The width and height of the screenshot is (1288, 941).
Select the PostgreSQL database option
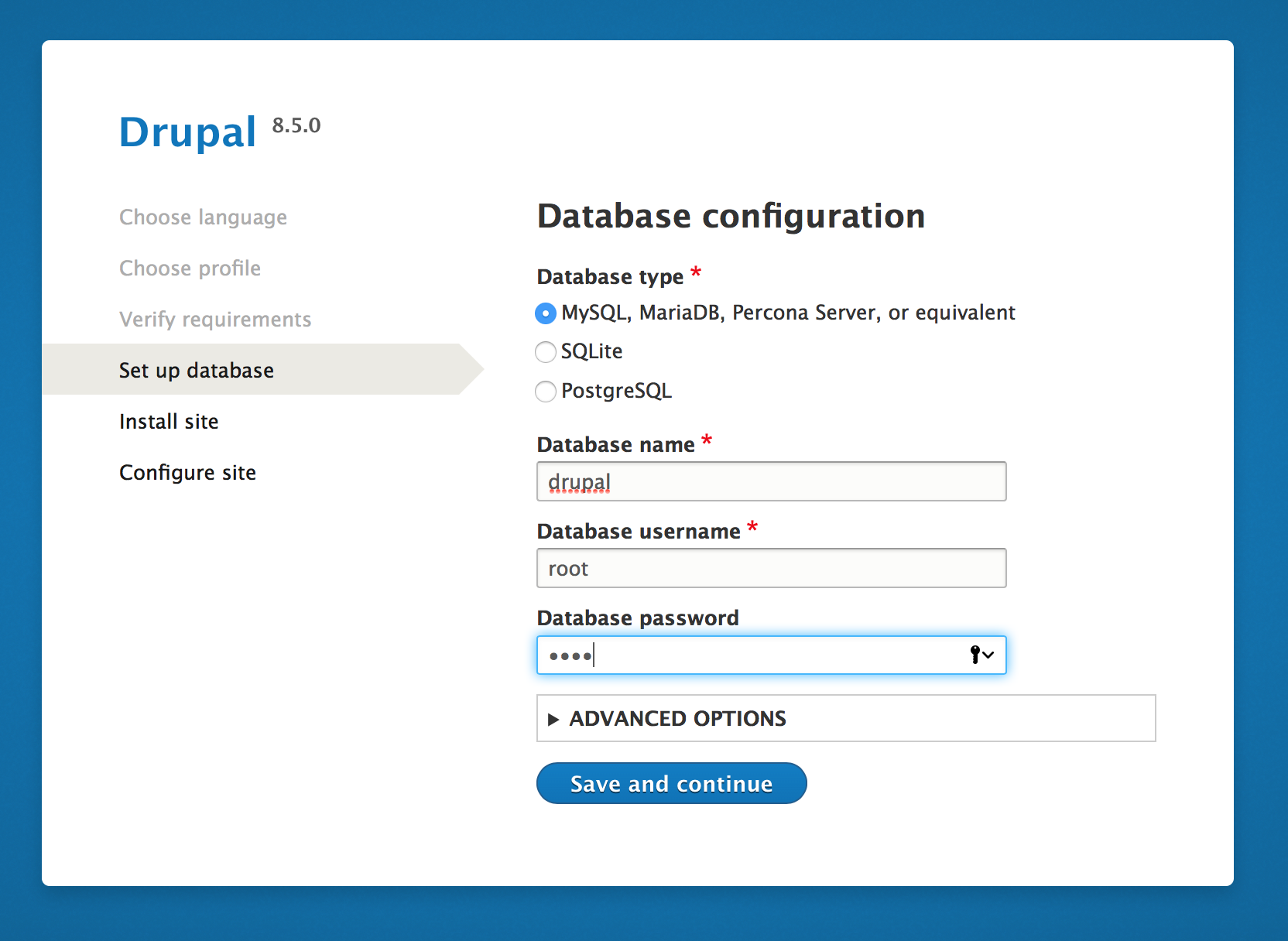point(546,392)
